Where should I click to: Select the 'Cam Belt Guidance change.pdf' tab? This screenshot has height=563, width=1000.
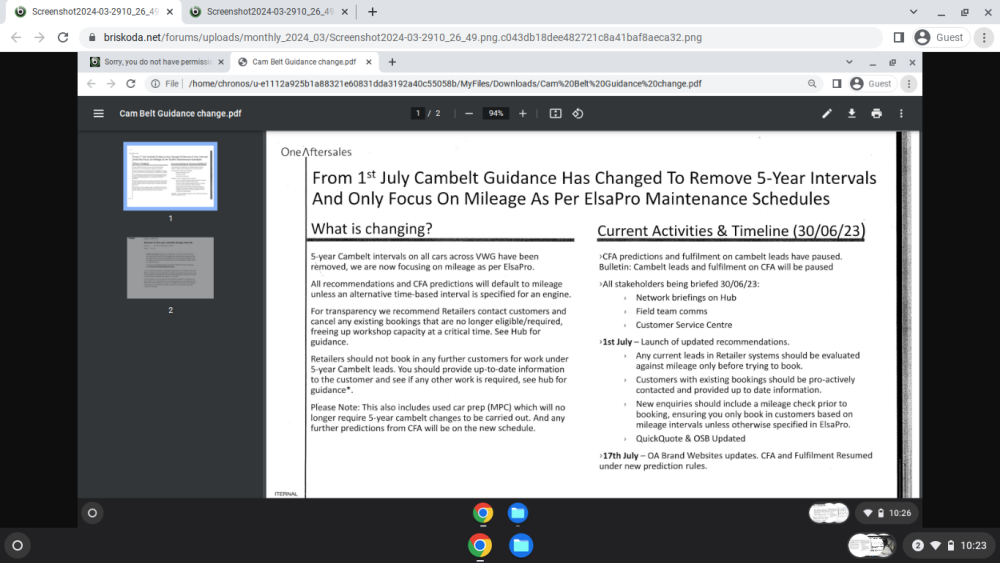pyautogui.click(x=304, y=62)
